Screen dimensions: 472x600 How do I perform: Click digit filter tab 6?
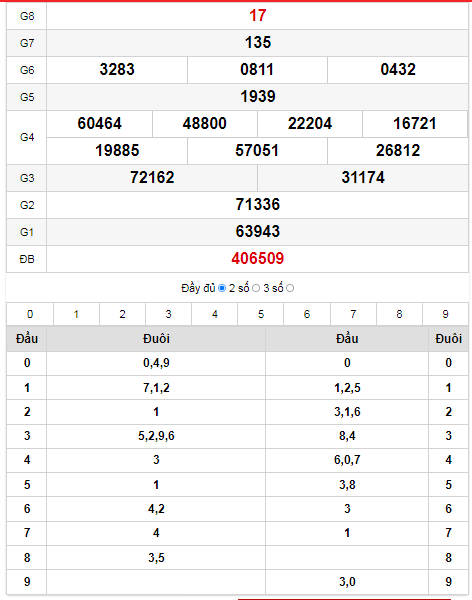point(307,314)
